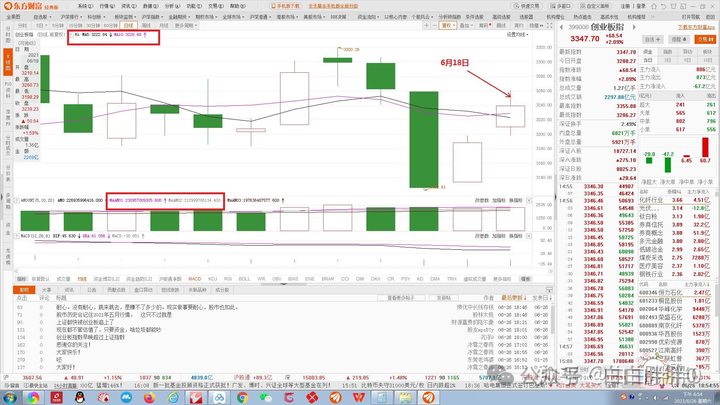Expand 全球市场 dropdown
720x405 pixels.
[x=233, y=17]
